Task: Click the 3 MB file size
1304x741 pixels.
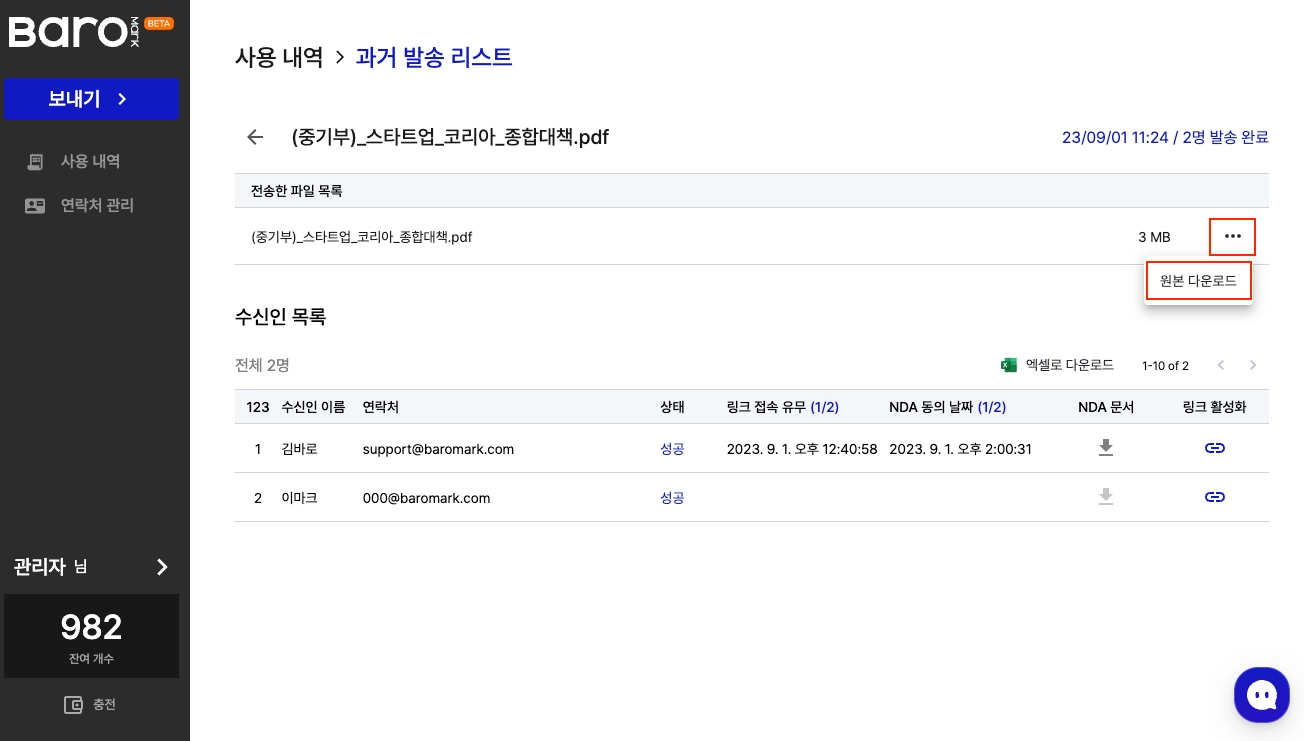Action: coord(1154,237)
